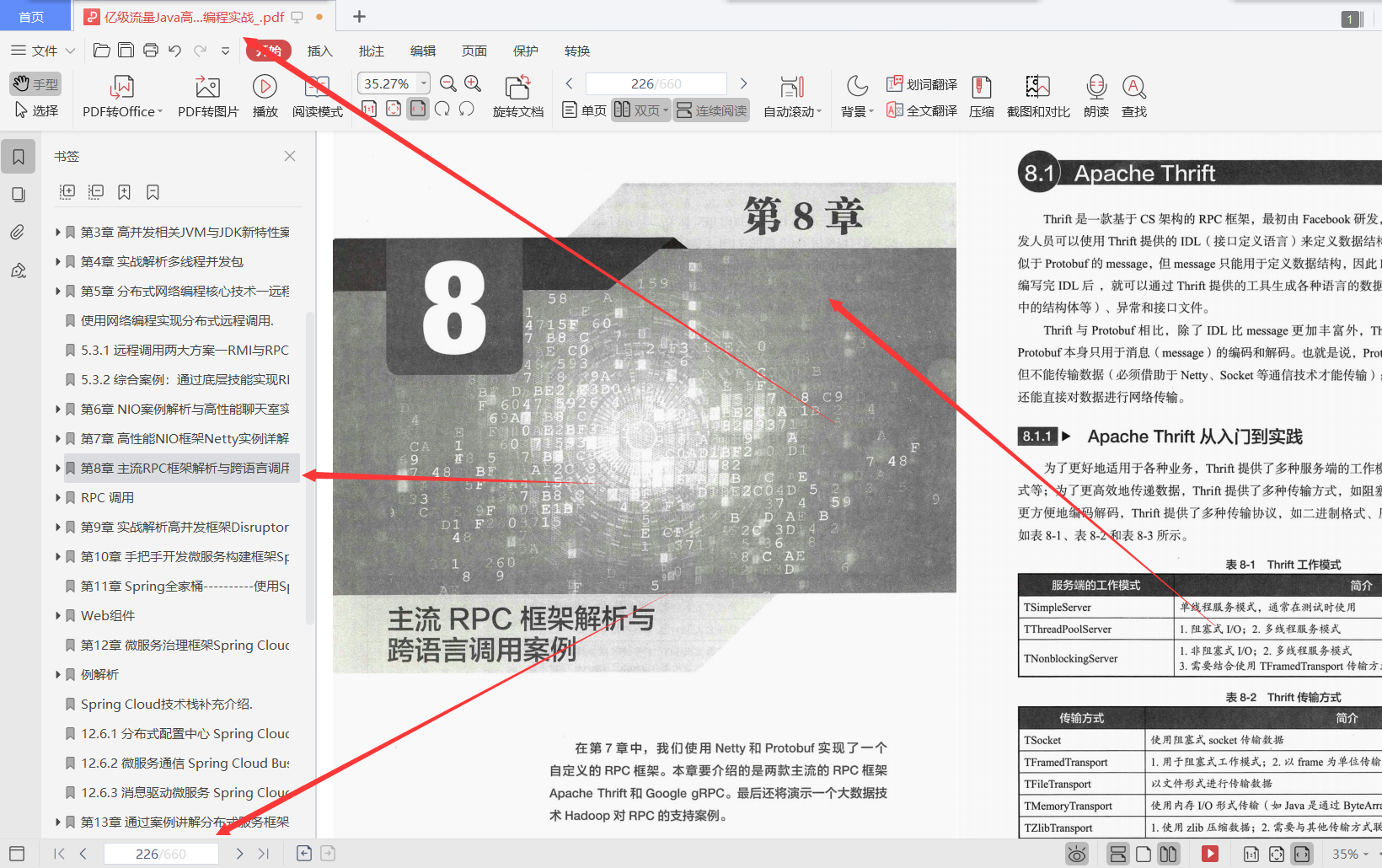Run 全文翻译 full-text translation

pyautogui.click(x=922, y=110)
